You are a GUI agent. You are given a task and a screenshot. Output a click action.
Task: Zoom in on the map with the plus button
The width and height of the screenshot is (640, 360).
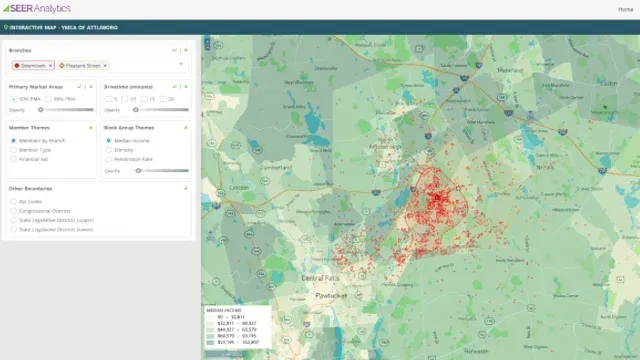(x=207, y=41)
